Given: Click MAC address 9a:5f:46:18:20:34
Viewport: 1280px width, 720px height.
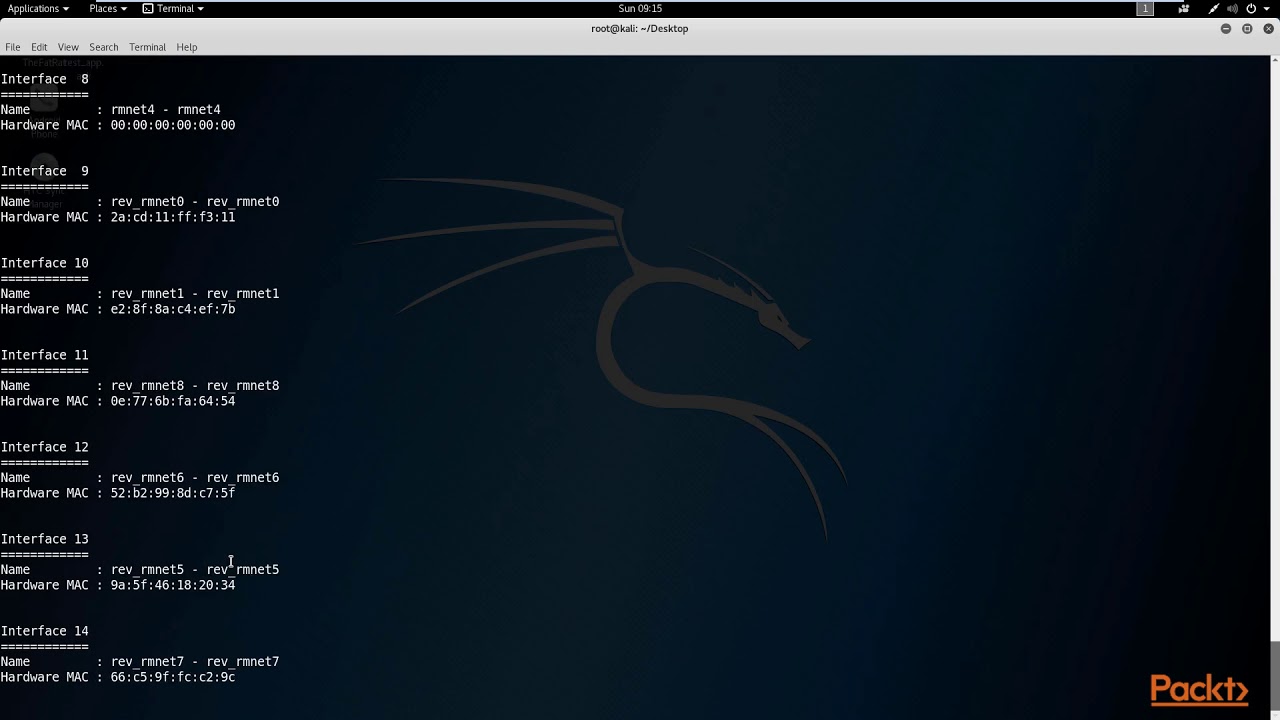Looking at the screenshot, I should click(173, 585).
